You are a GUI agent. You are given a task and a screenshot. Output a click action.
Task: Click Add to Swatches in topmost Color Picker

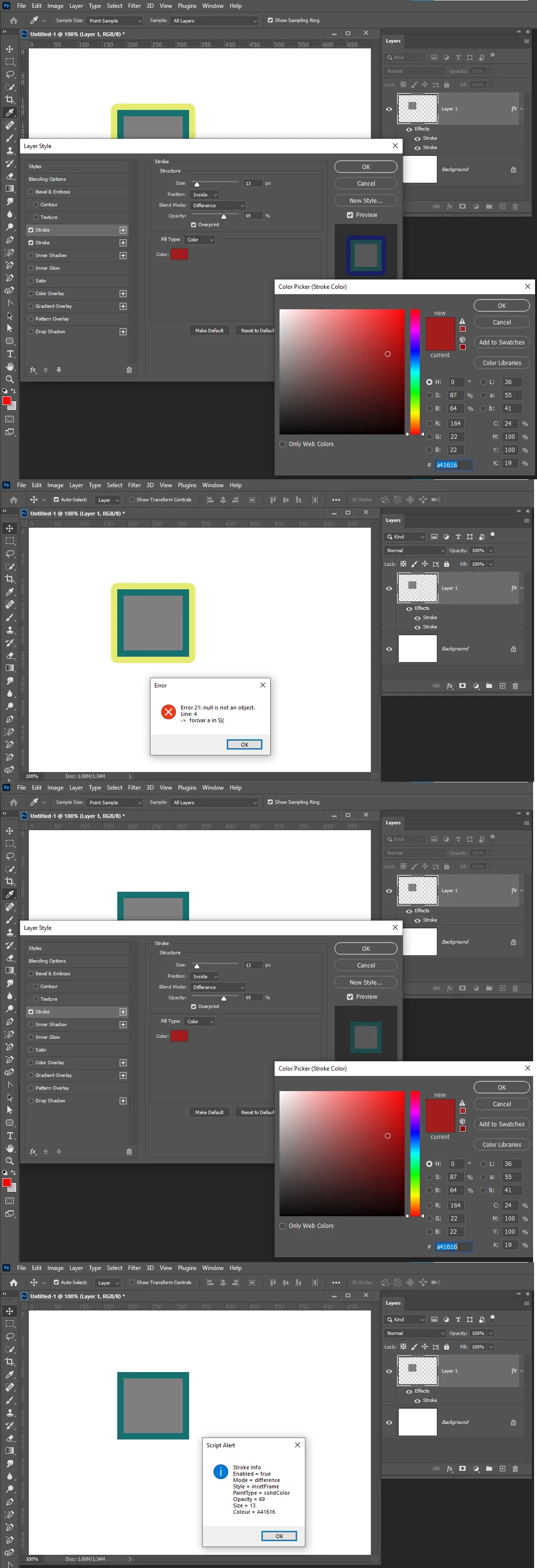click(502, 342)
